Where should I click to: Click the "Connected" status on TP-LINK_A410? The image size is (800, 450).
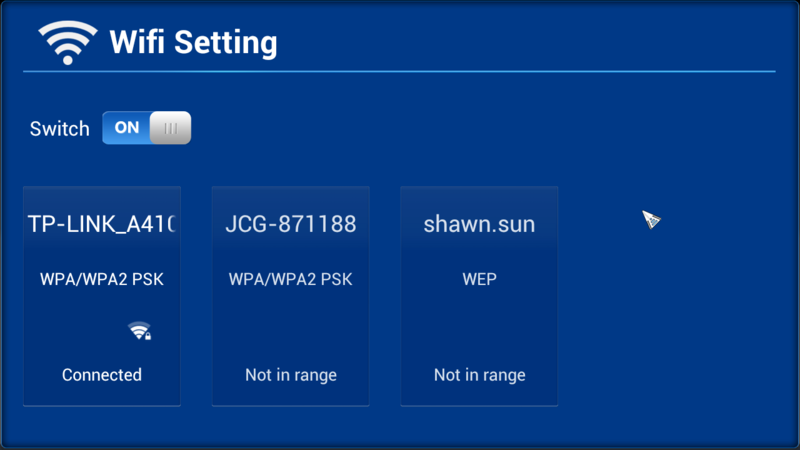(102, 375)
